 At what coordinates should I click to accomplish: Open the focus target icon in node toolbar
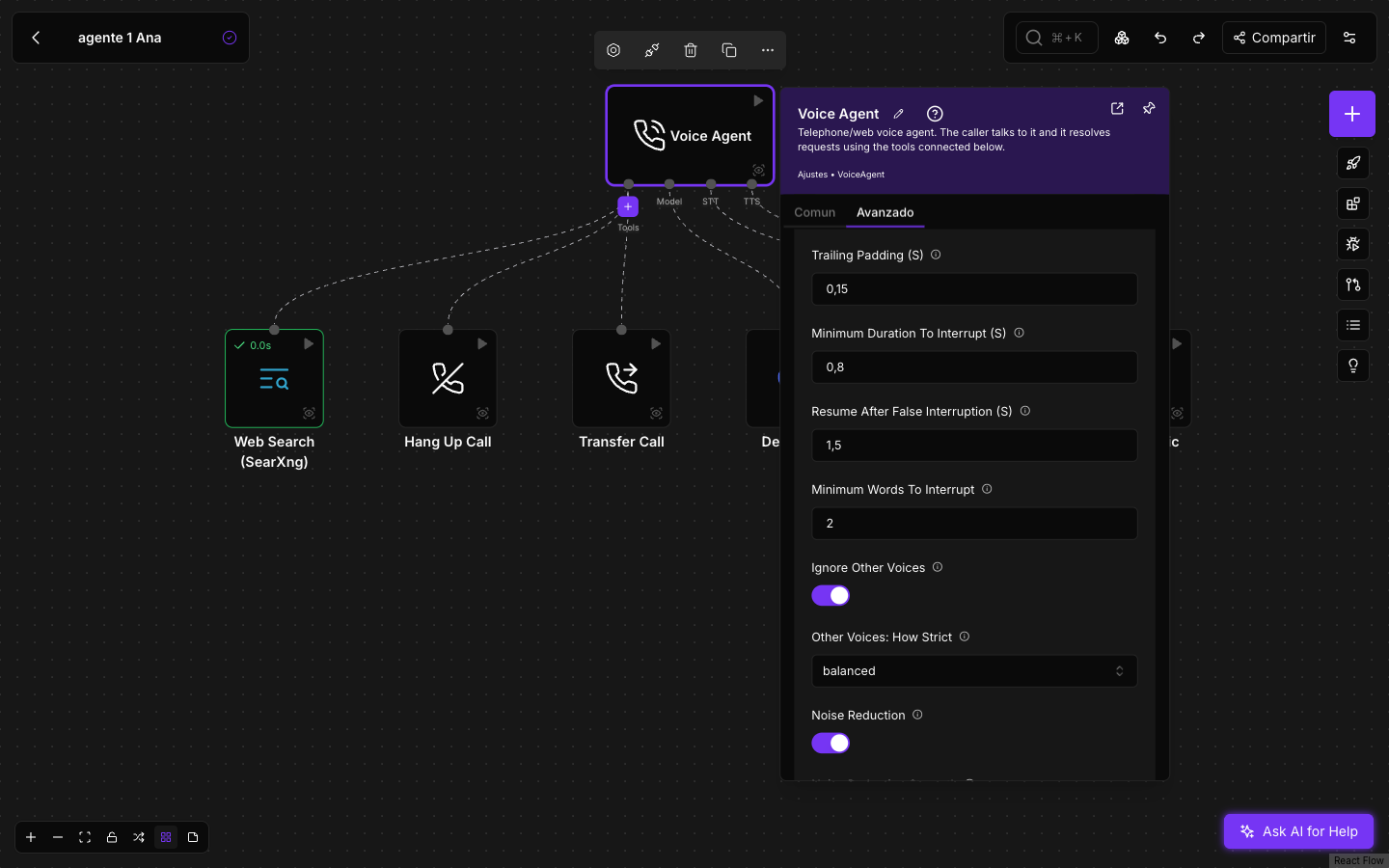(613, 50)
